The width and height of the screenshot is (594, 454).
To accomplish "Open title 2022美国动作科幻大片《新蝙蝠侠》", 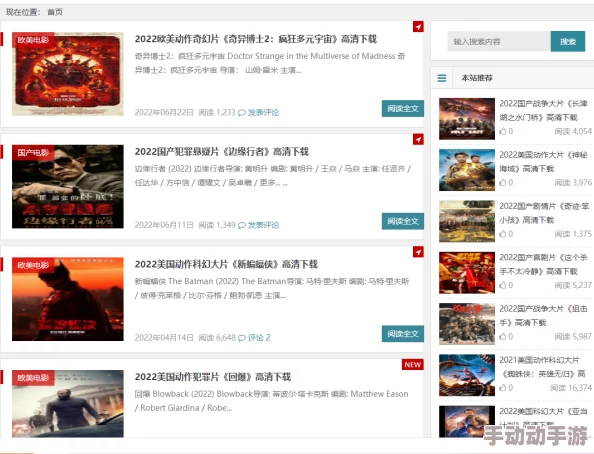I will point(226,264).
